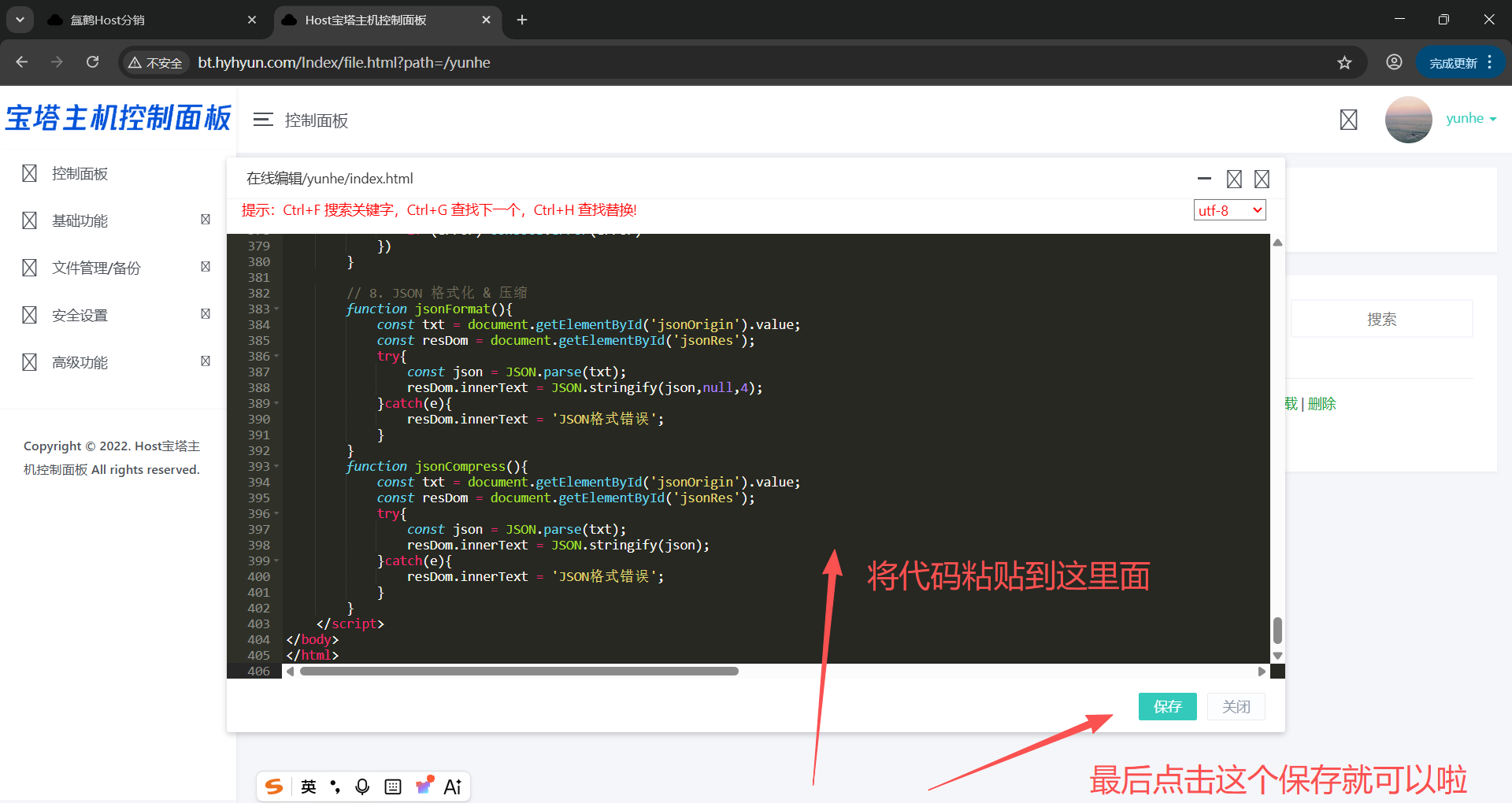1512x803 pixels.
Task: Toggle the sidebar with the hamburger icon
Action: [263, 120]
